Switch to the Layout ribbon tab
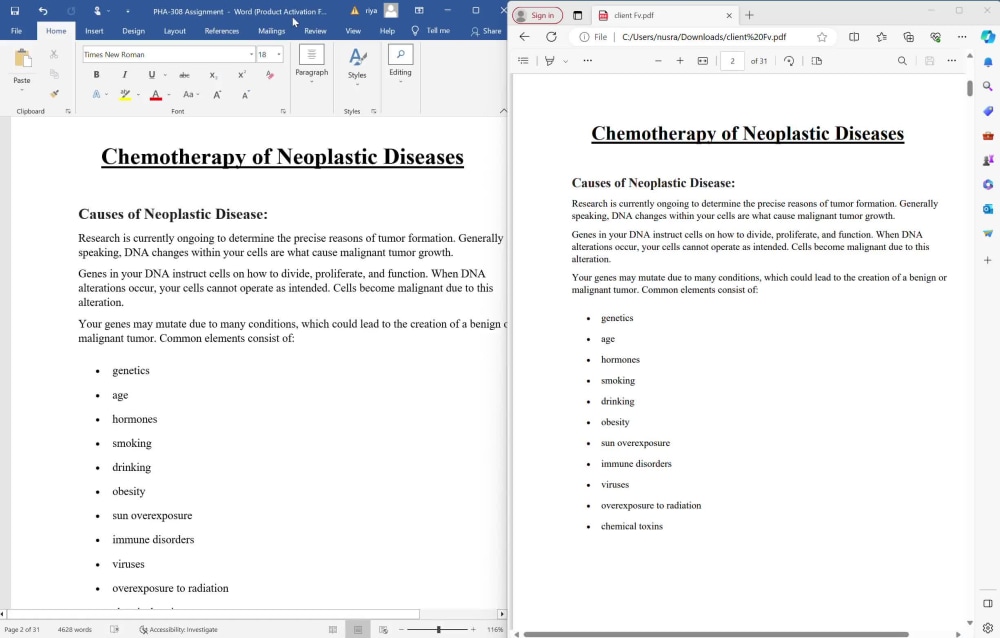 pos(175,31)
